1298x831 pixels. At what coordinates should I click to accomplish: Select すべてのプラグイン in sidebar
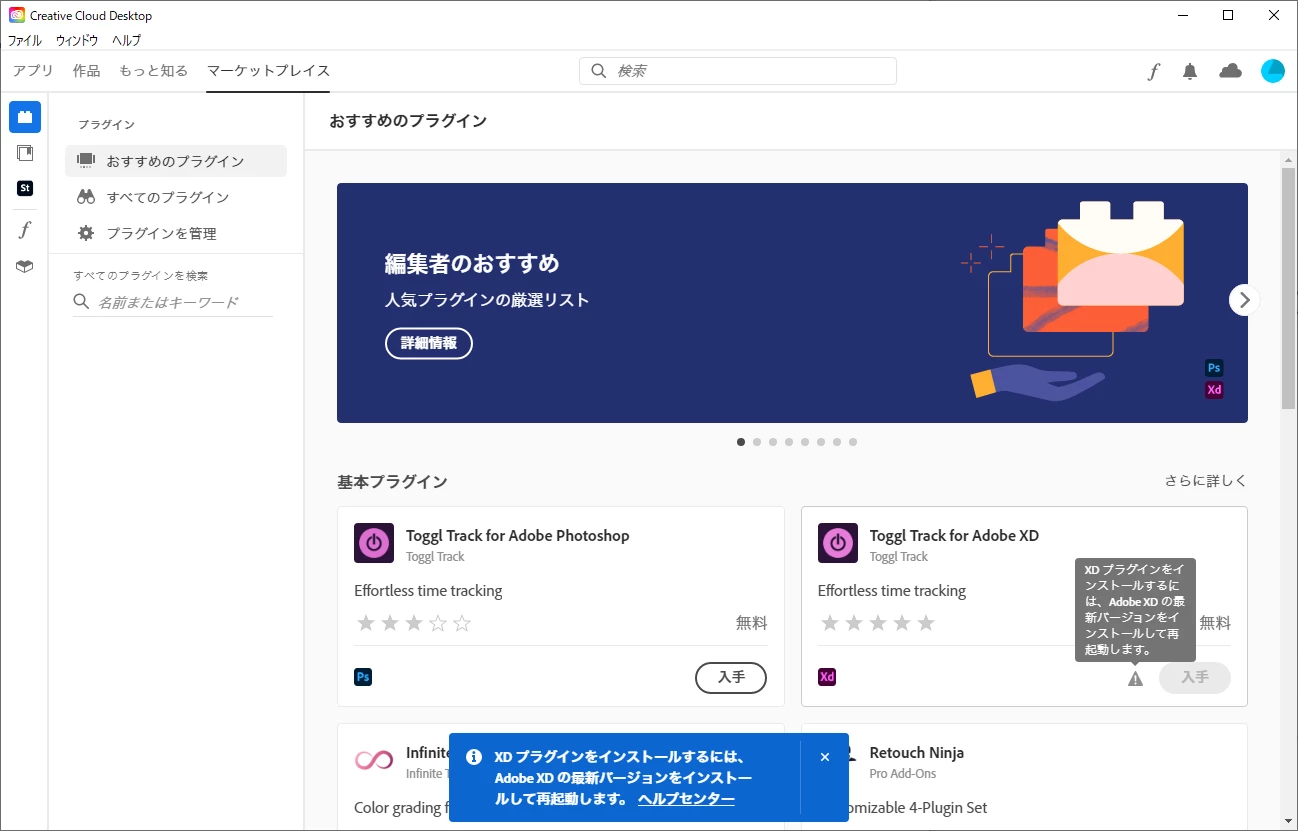tap(176, 197)
